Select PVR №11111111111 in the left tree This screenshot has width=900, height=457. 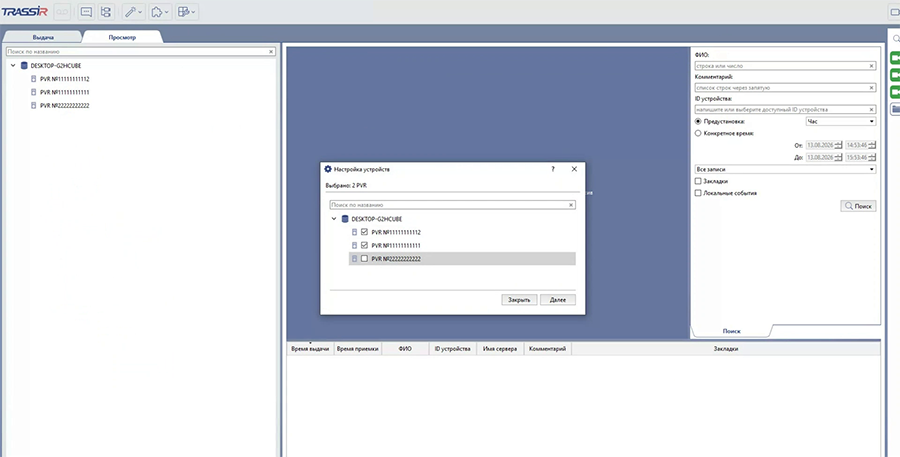pos(64,92)
